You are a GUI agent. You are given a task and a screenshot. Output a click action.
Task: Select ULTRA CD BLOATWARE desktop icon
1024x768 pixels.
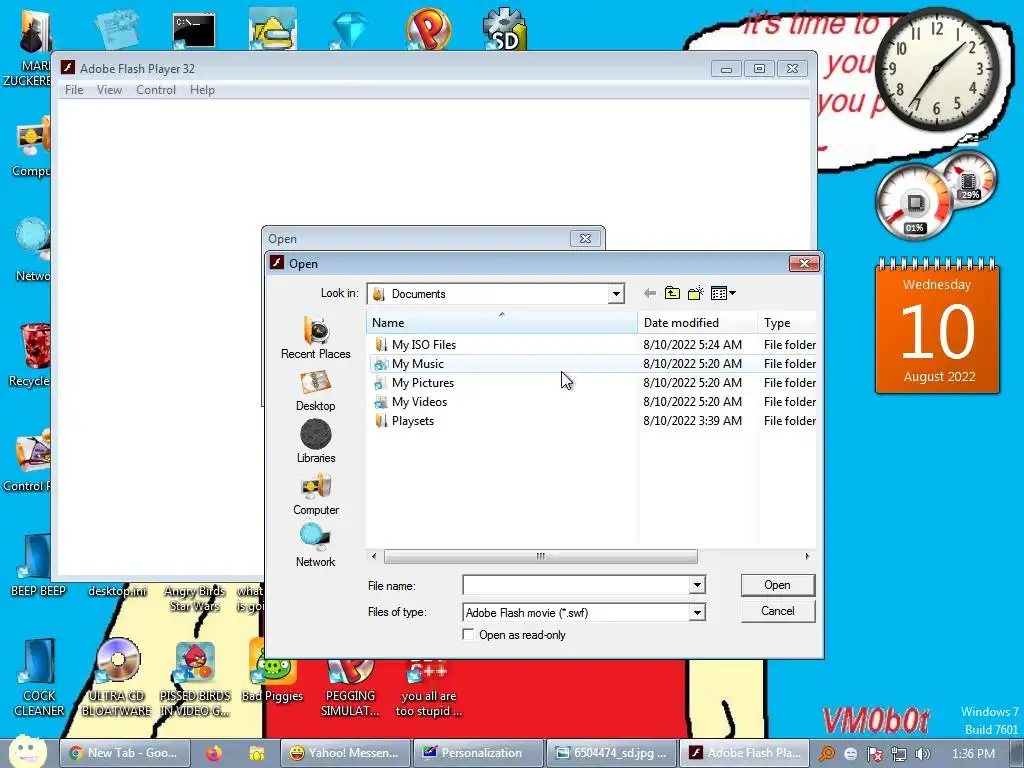pyautogui.click(x=117, y=677)
